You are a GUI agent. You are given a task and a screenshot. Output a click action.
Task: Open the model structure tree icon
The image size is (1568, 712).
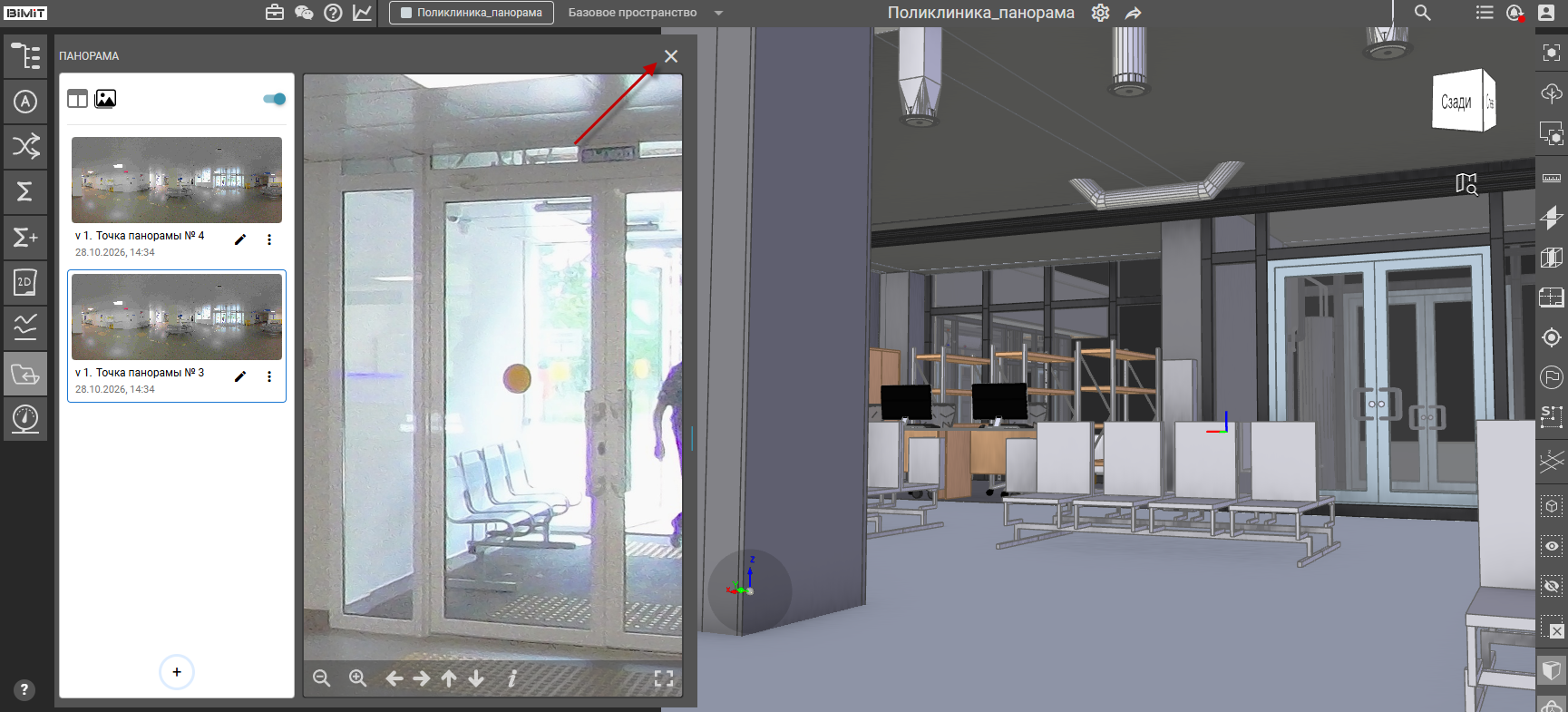tap(25, 55)
